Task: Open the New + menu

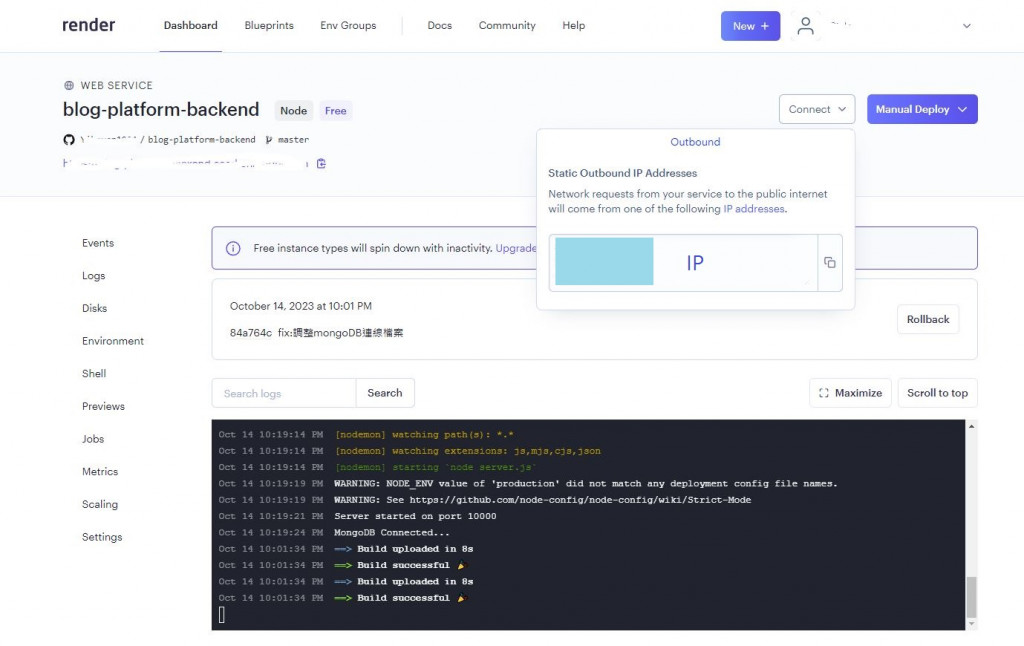Action: coord(750,26)
